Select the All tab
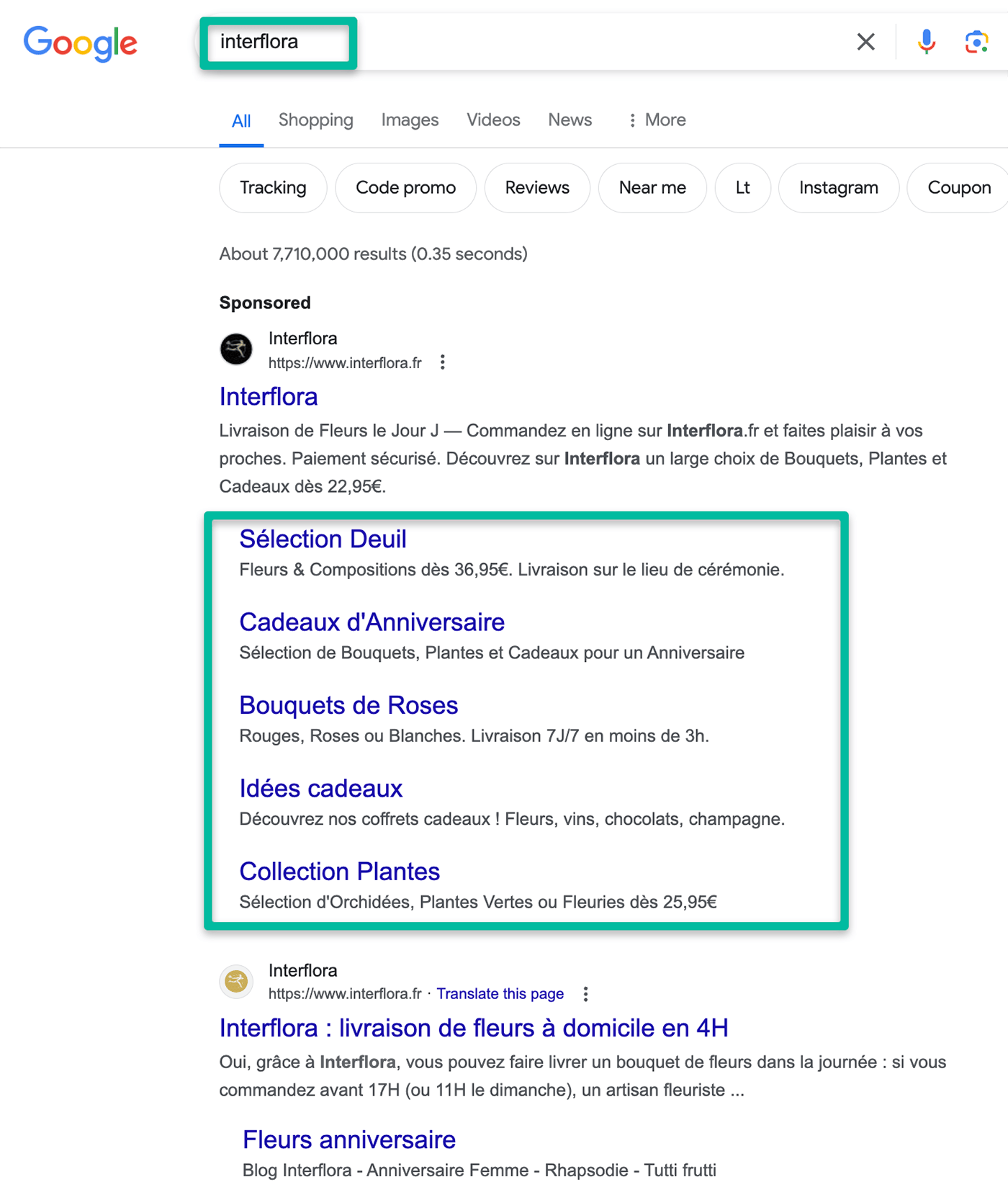Screen dimensions: 1008x1200 click(x=241, y=120)
